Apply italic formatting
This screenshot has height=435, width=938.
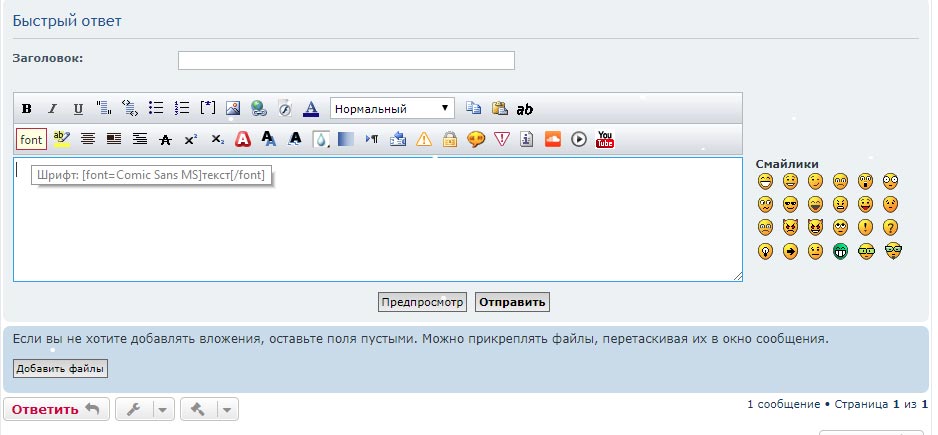click(52, 109)
